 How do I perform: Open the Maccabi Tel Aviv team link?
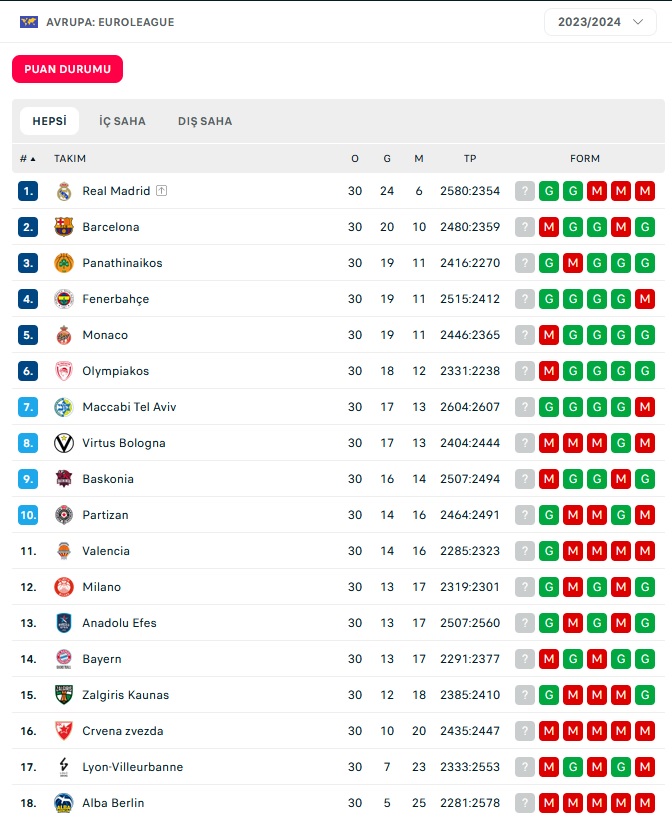tap(129, 407)
